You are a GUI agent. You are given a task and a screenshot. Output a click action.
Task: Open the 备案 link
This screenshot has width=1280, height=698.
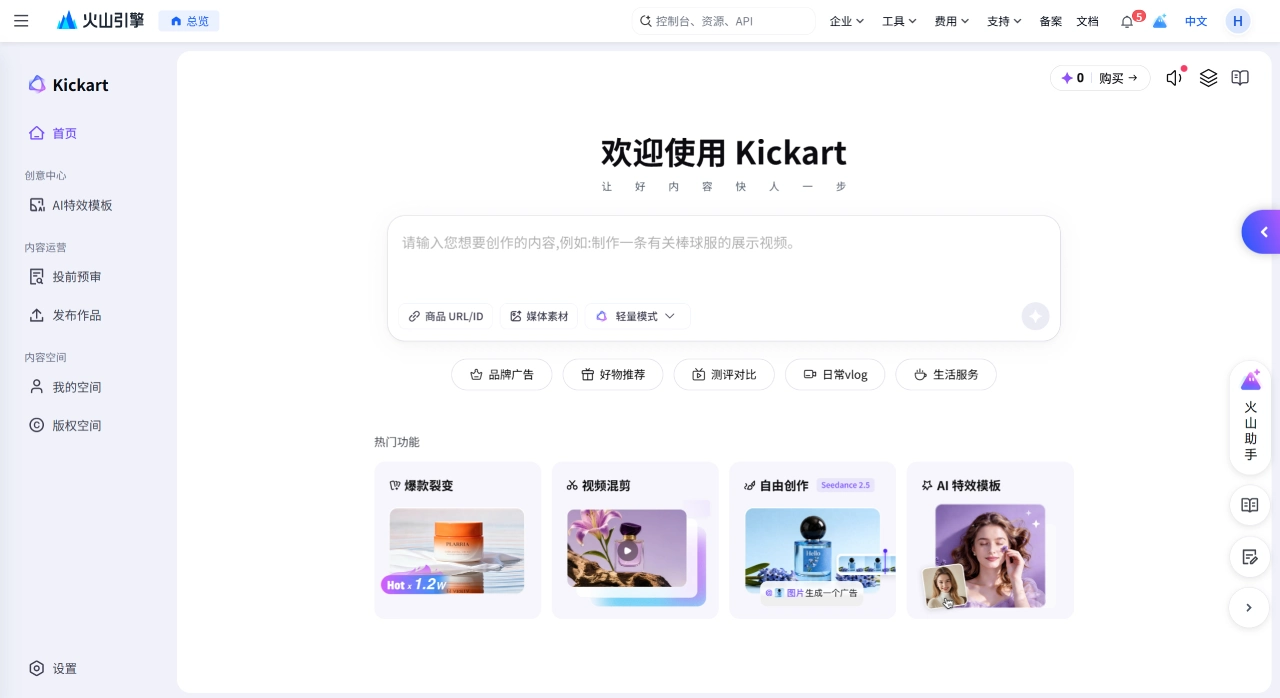tap(1051, 21)
